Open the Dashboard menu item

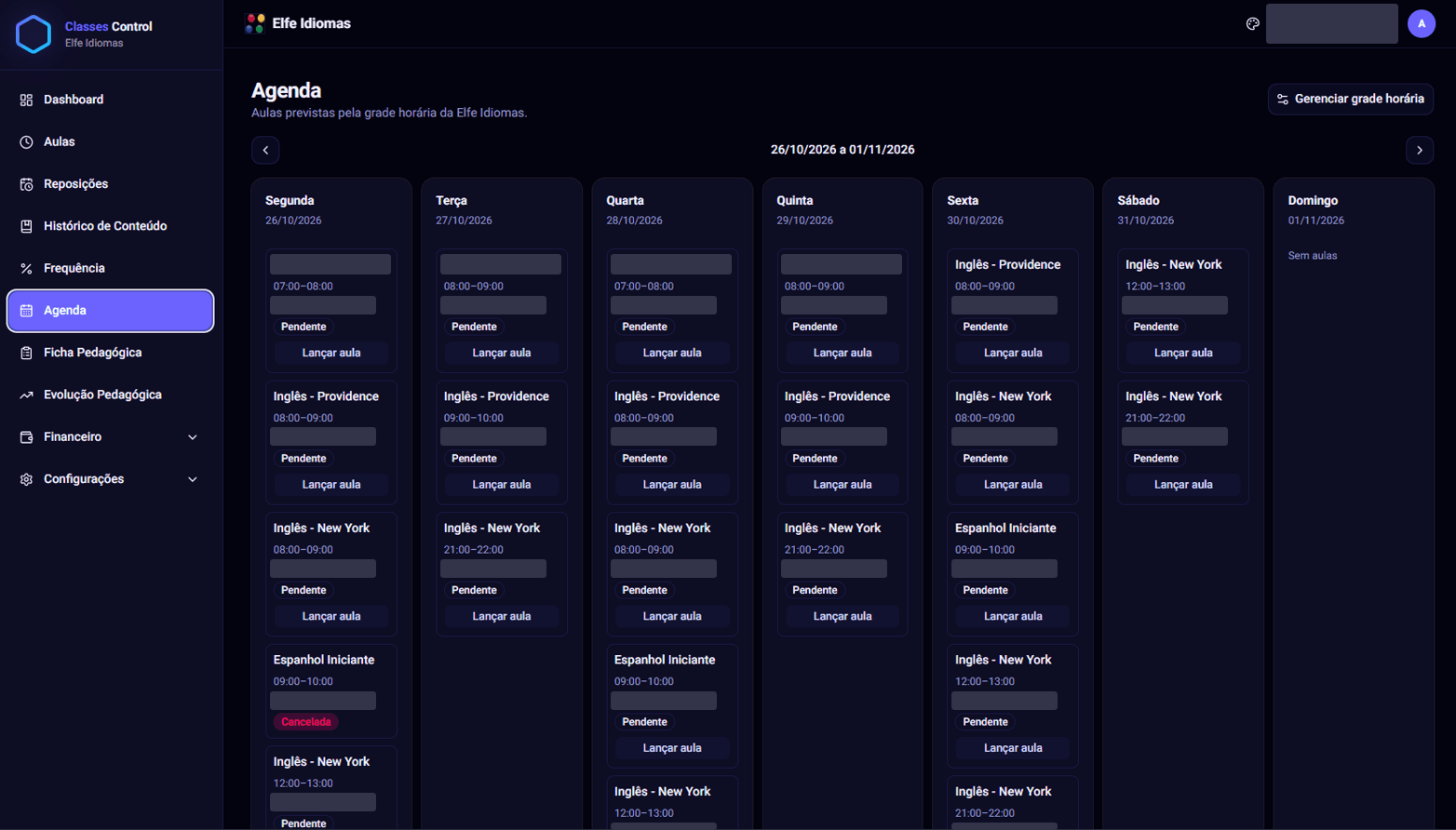(x=110, y=100)
